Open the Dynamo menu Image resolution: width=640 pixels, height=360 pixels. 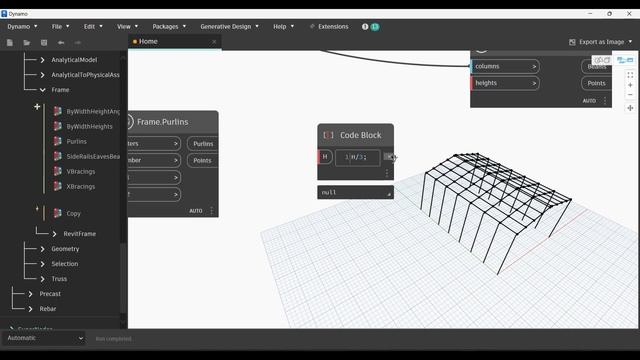(x=22, y=27)
